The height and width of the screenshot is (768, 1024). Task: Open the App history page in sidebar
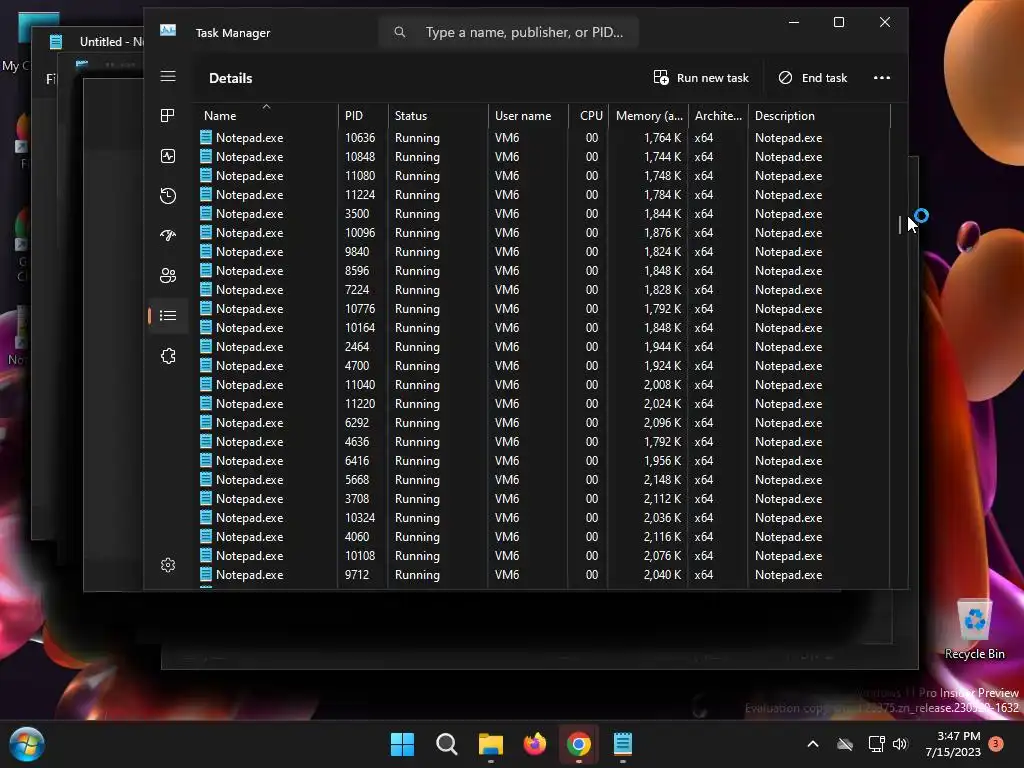(168, 196)
